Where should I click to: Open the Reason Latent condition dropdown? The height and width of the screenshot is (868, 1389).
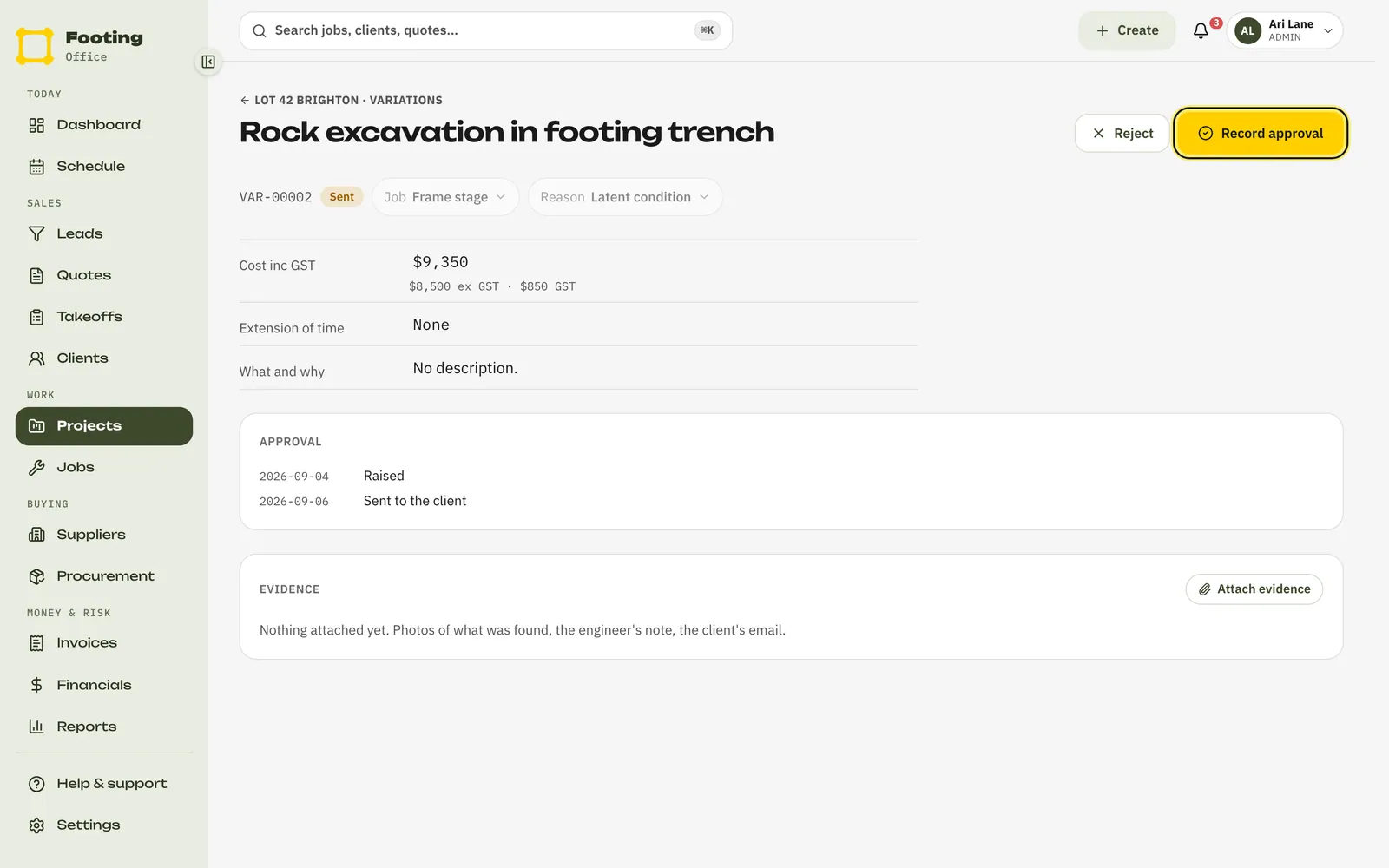coord(625,197)
